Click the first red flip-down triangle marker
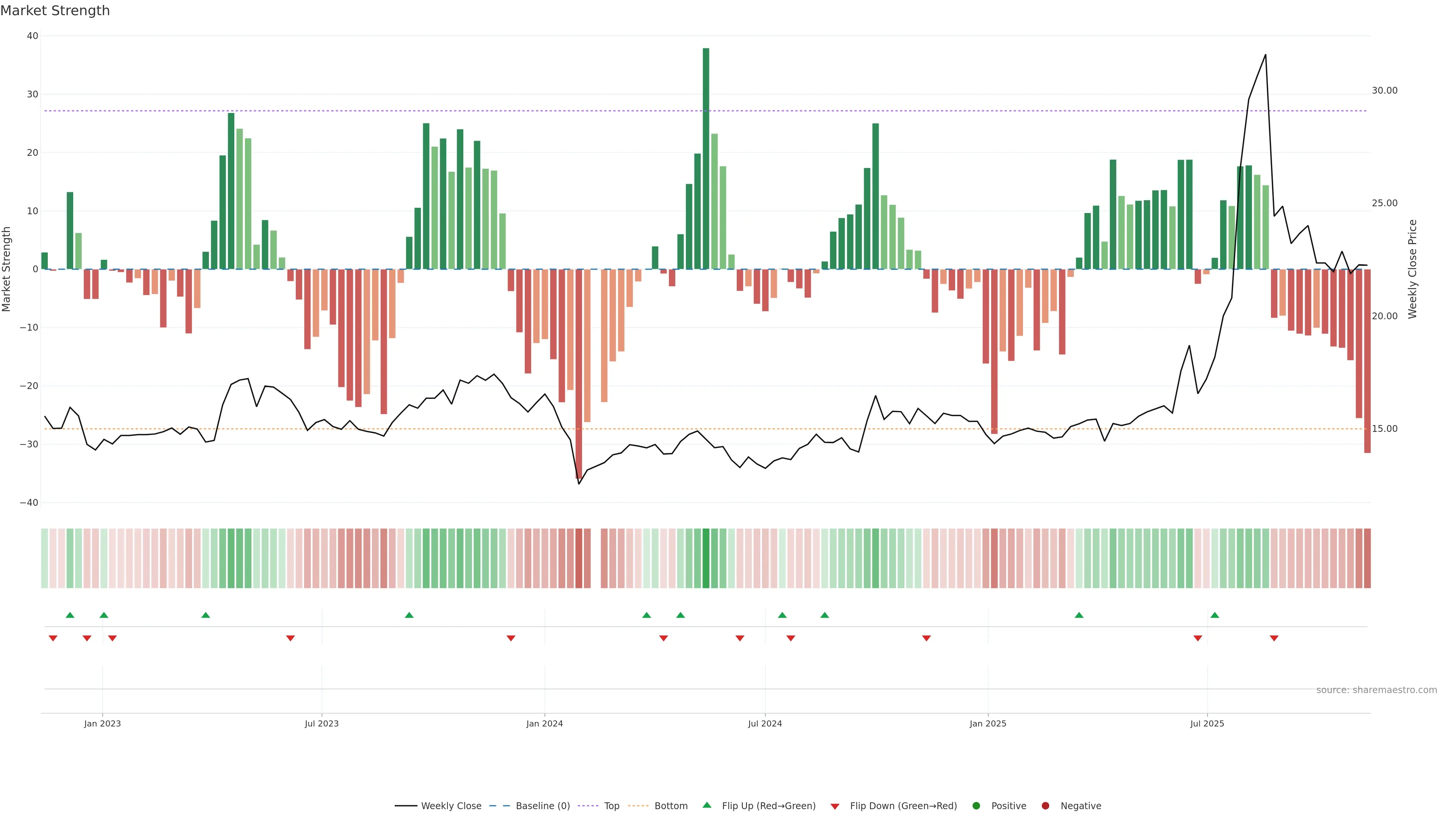Screen dimensions: 1456x819 coord(53,638)
